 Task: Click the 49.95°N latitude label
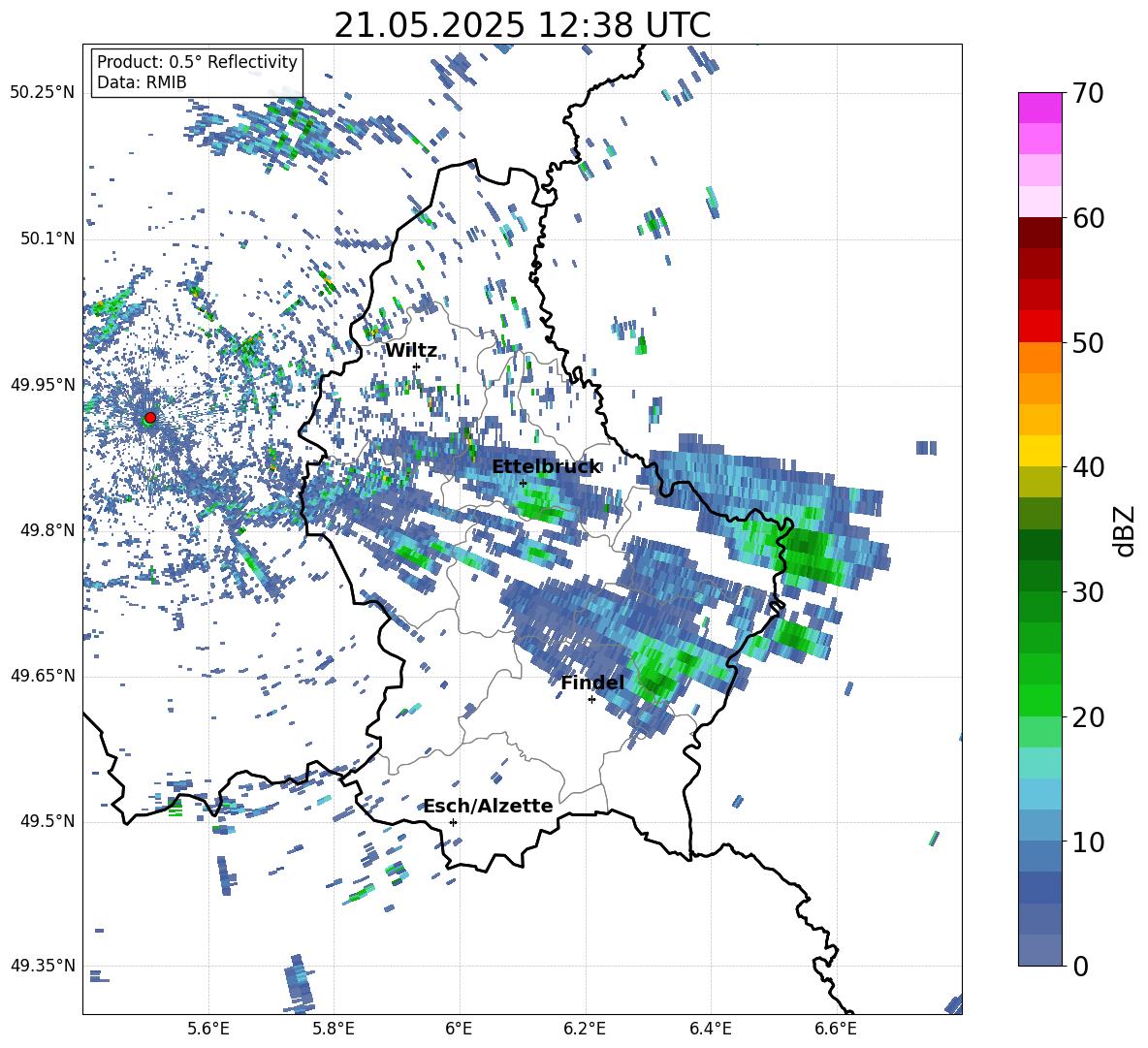coord(43,384)
